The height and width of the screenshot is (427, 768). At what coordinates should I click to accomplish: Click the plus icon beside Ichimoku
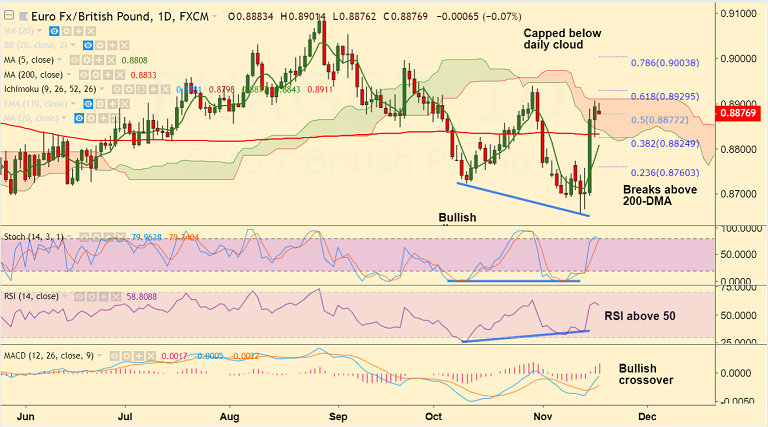click(x=153, y=89)
